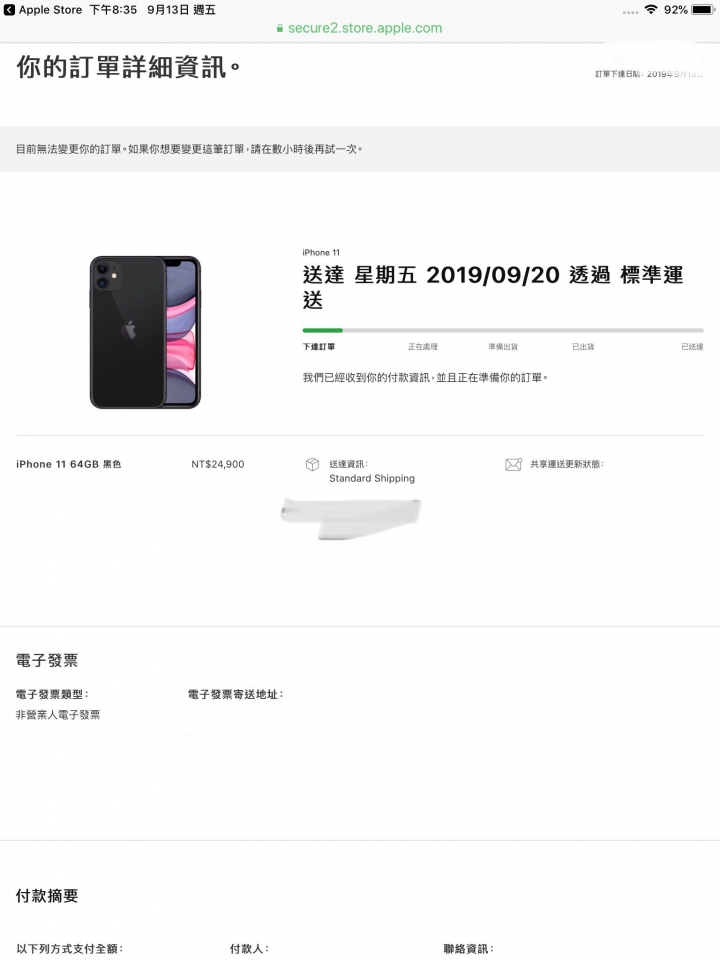The image size is (720, 960).
Task: Tap the battery indicator icon
Action: (x=703, y=10)
